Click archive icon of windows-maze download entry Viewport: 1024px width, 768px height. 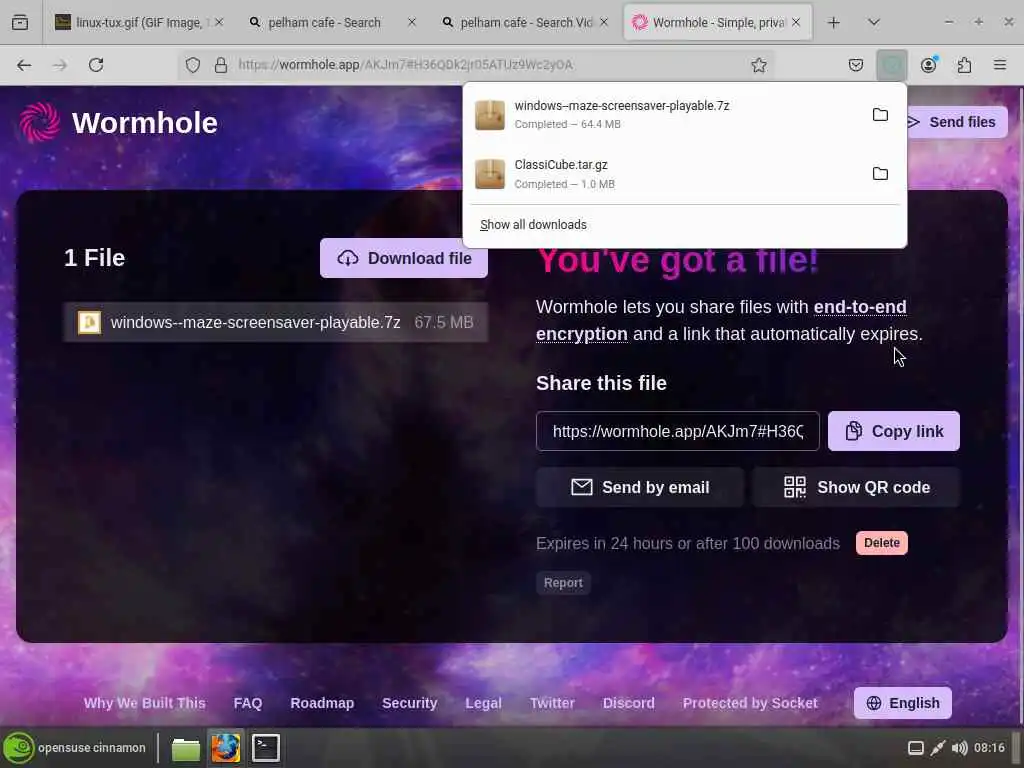coord(489,115)
